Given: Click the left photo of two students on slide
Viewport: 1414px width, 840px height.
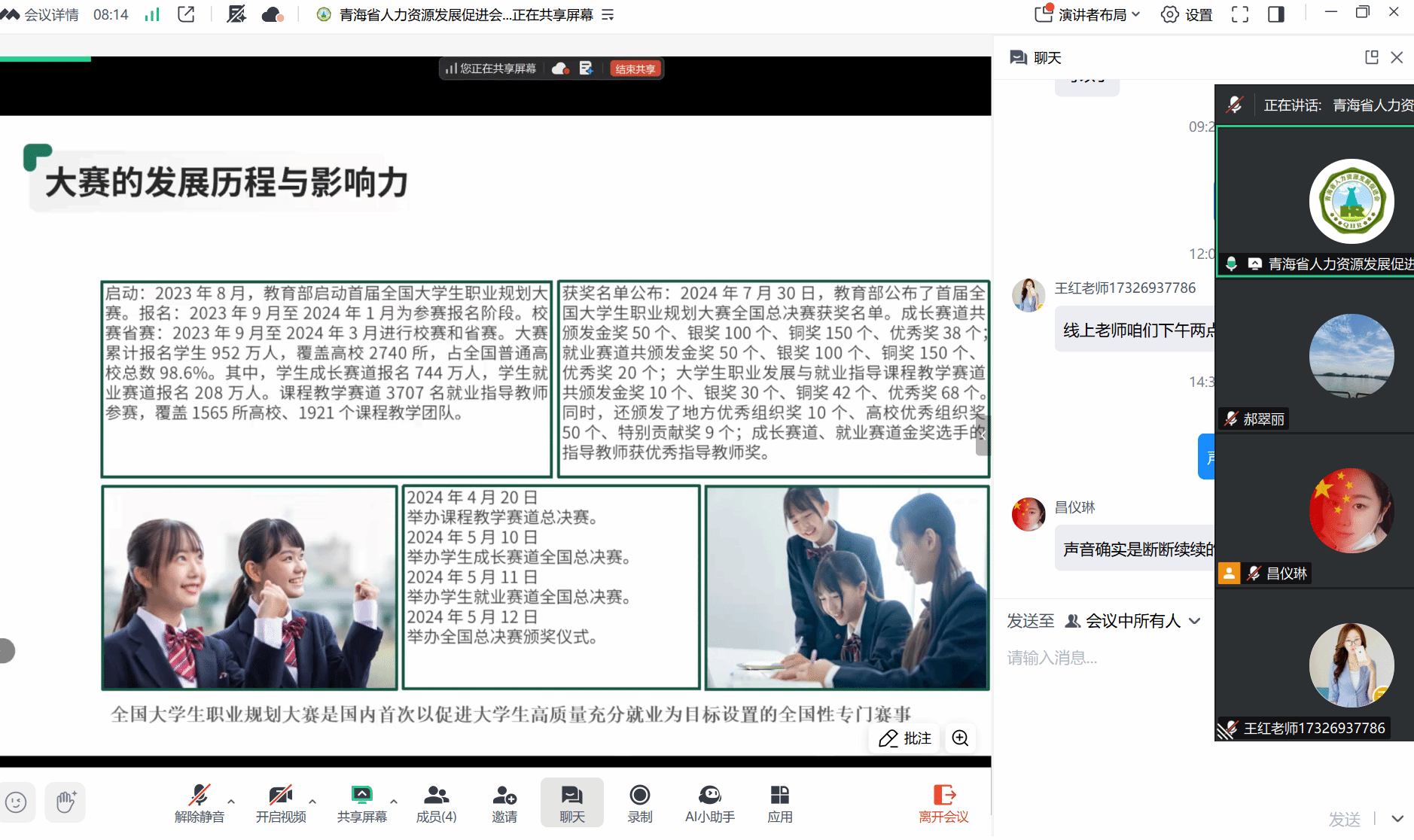Looking at the screenshot, I should [x=250, y=588].
